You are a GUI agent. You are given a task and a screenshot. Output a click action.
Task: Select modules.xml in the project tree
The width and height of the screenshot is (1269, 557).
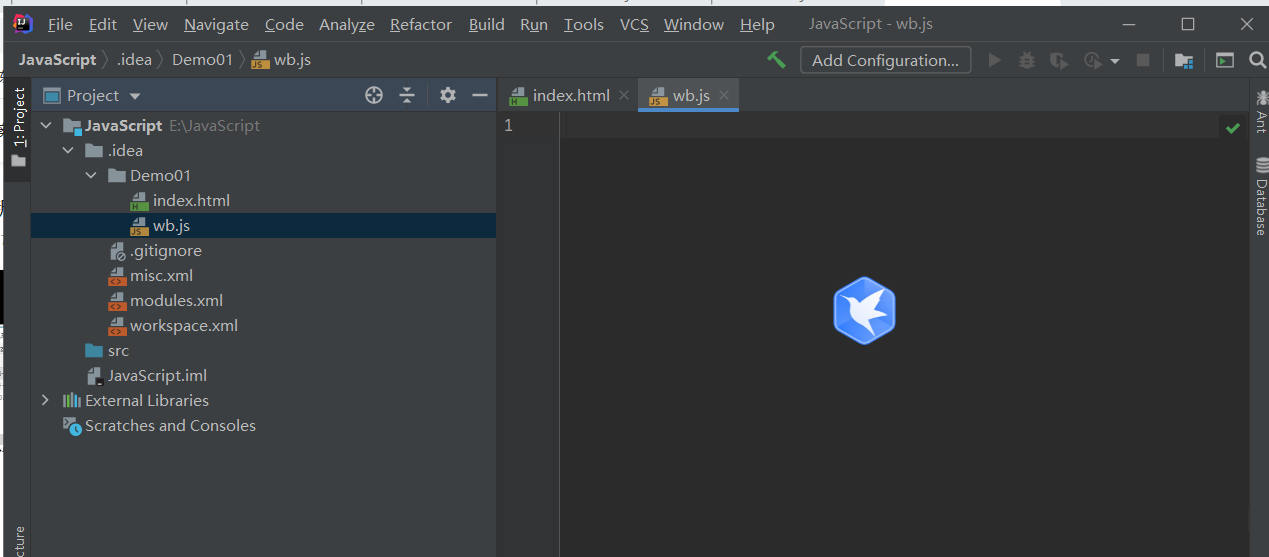click(x=263, y=300)
